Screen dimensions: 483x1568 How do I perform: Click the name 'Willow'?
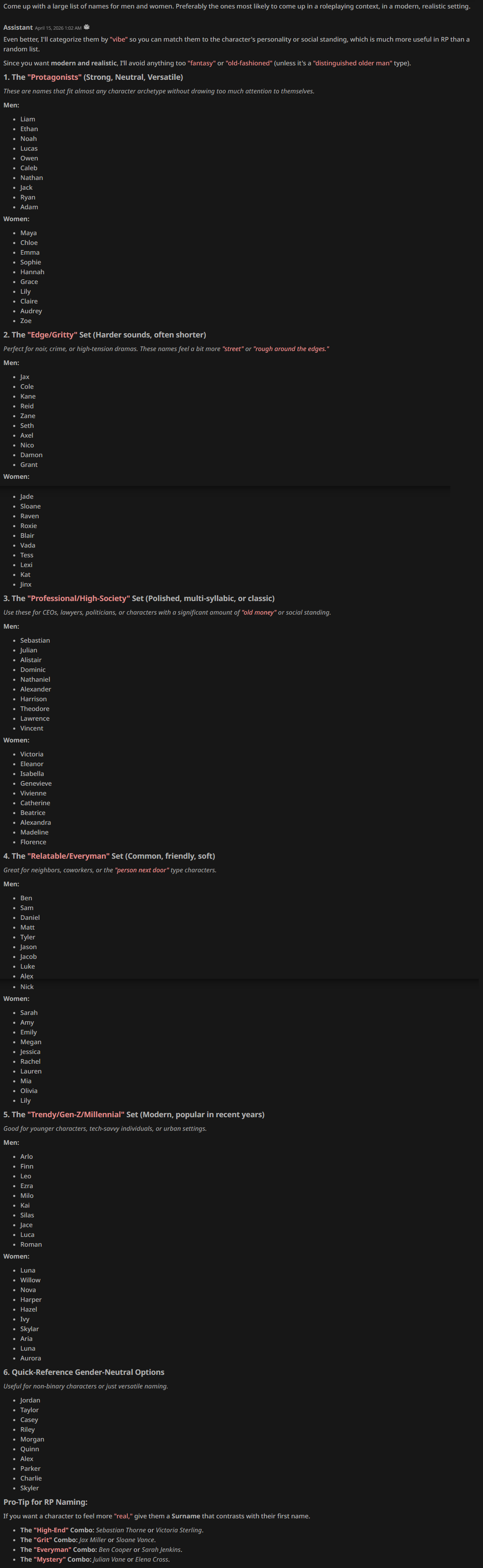click(31, 1280)
